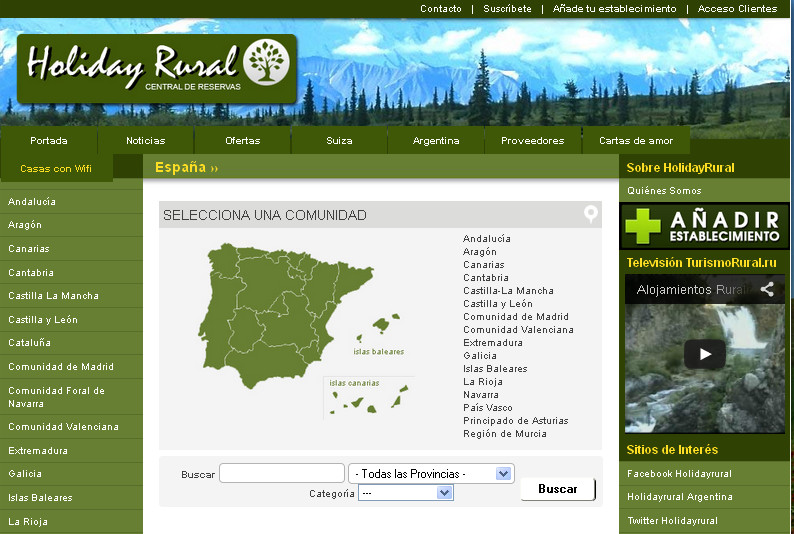794x534 pixels.
Task: Click the map pin icon in community header
Action: pyautogui.click(x=591, y=214)
